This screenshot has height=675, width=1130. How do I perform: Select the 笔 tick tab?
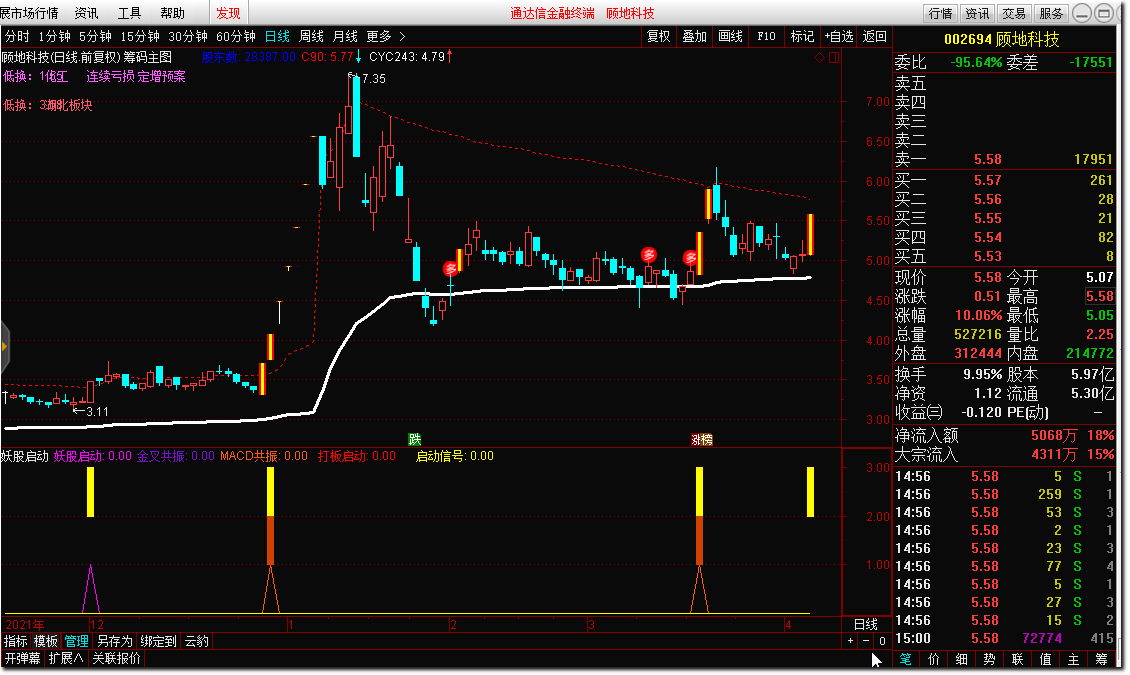click(x=906, y=658)
